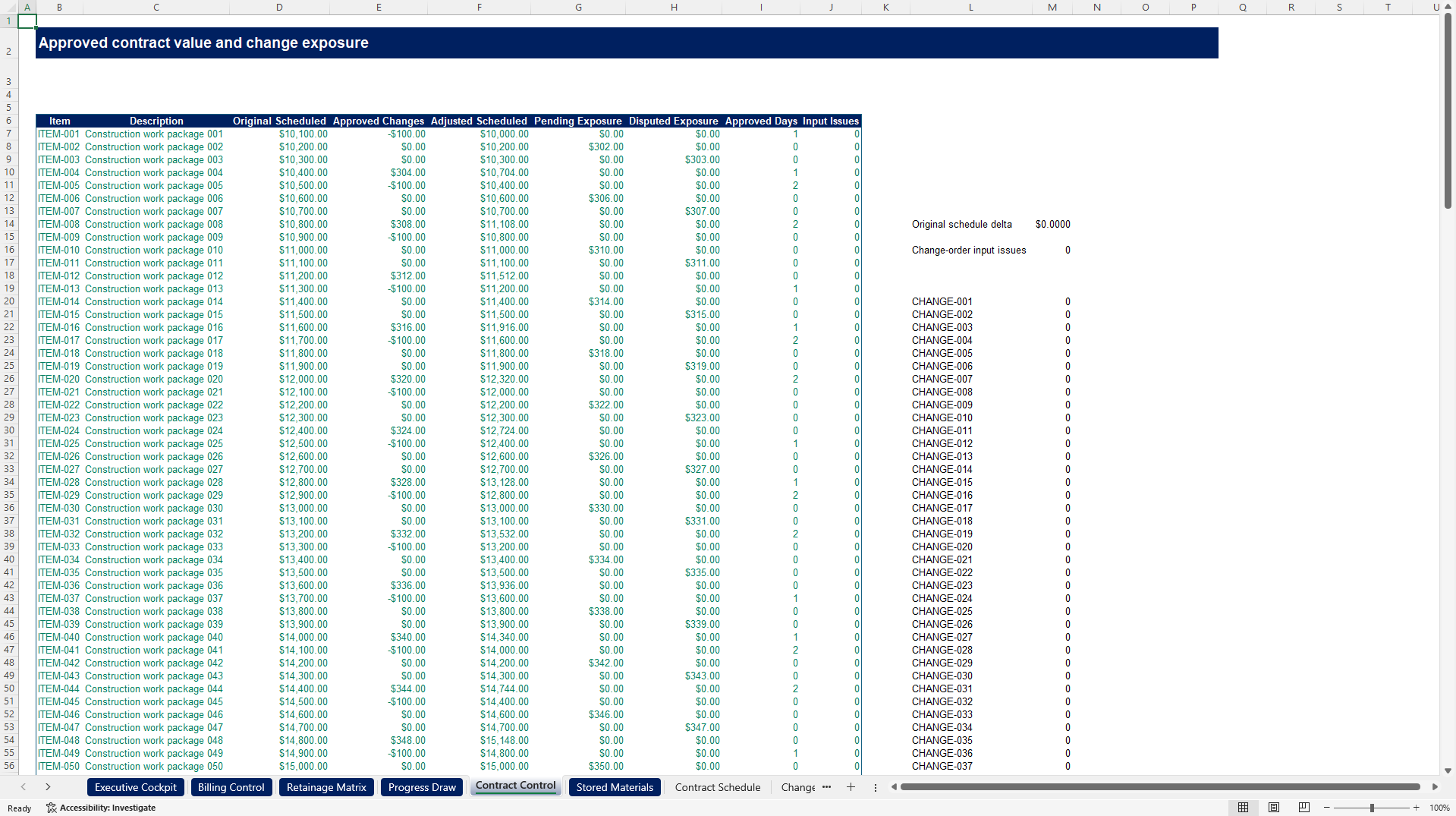Select the title Approved contract value banner
1456x816 pixels.
627,43
